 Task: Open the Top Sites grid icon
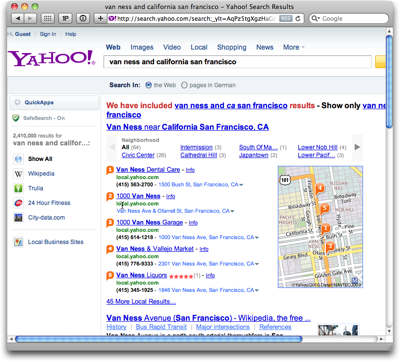[x=48, y=19]
